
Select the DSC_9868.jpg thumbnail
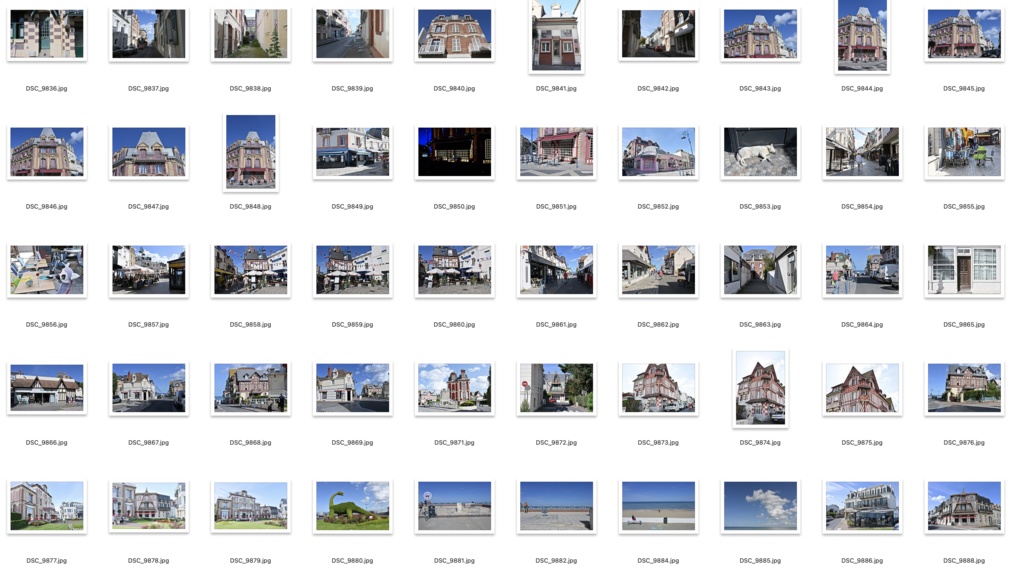(251, 388)
